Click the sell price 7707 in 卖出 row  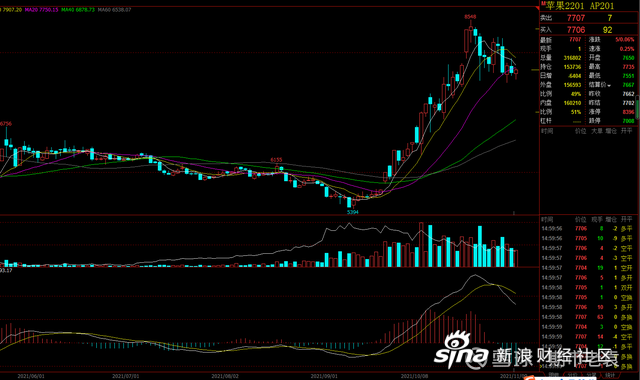click(x=576, y=18)
